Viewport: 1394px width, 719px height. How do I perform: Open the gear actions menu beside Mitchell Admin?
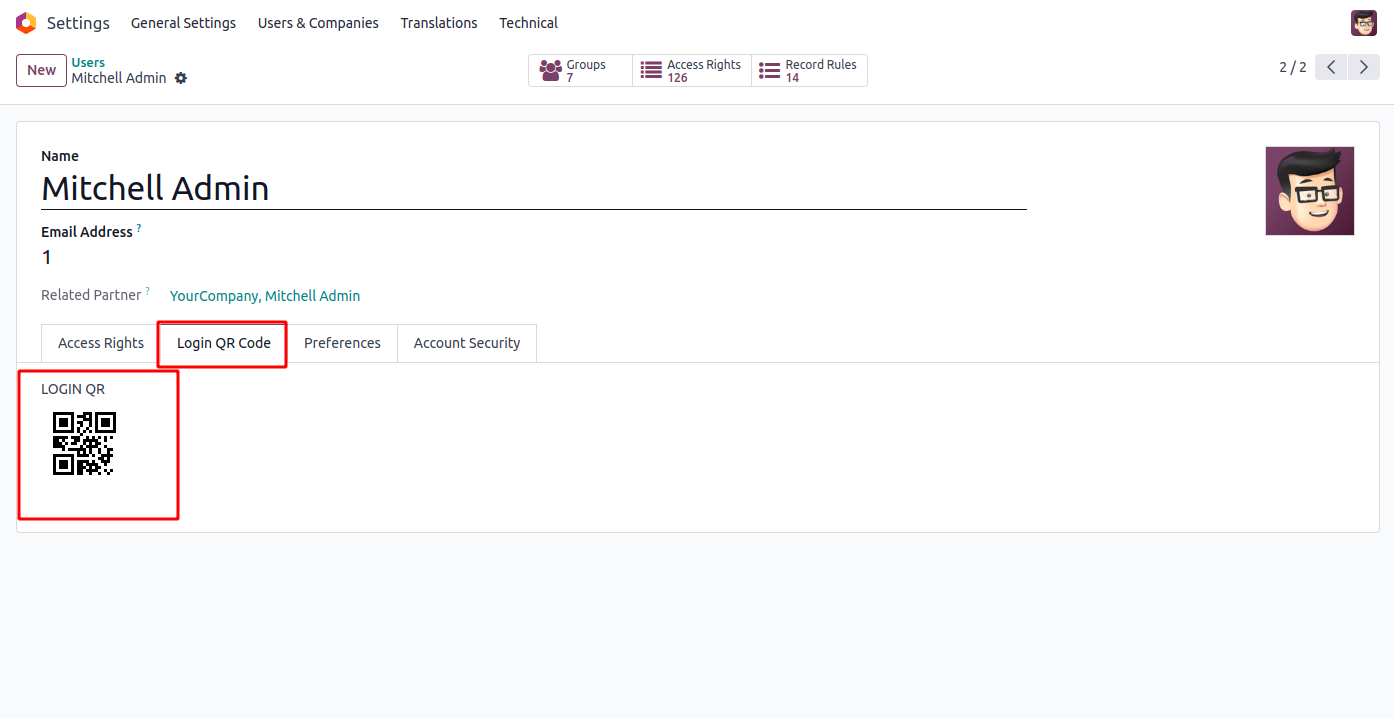(181, 78)
